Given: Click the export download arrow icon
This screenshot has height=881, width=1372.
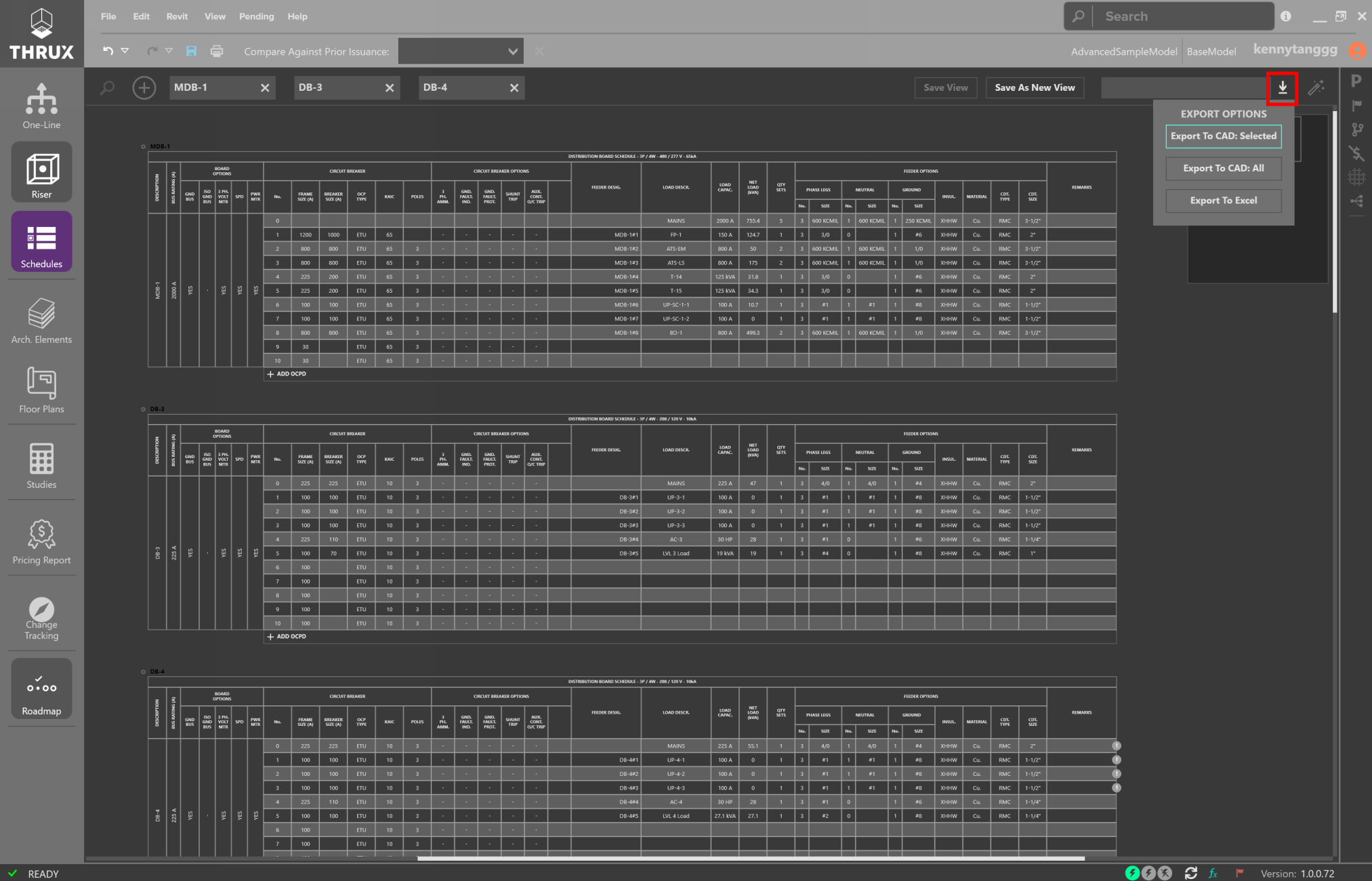Looking at the screenshot, I should coord(1283,88).
